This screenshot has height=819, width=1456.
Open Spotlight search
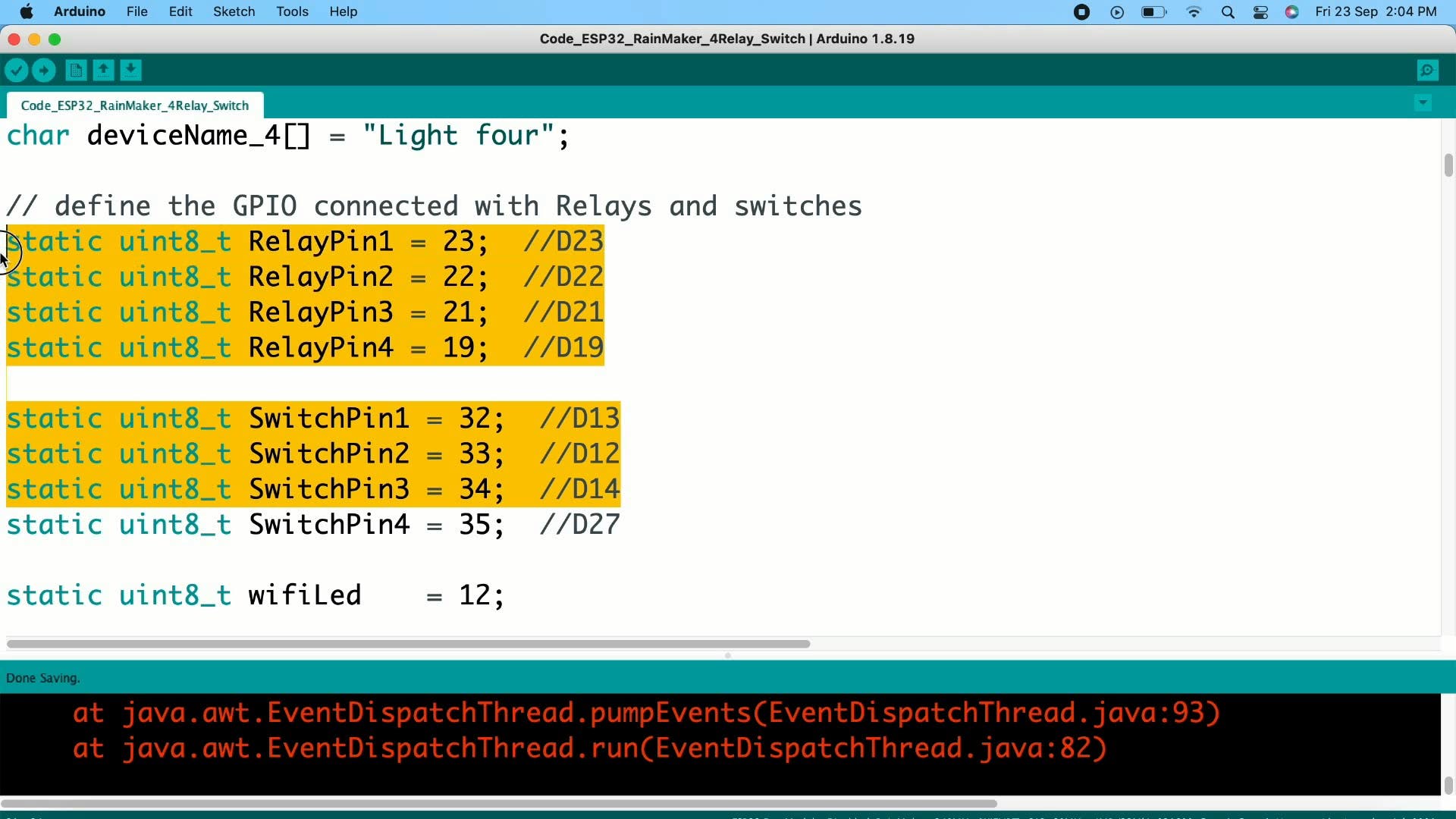pyautogui.click(x=1228, y=12)
